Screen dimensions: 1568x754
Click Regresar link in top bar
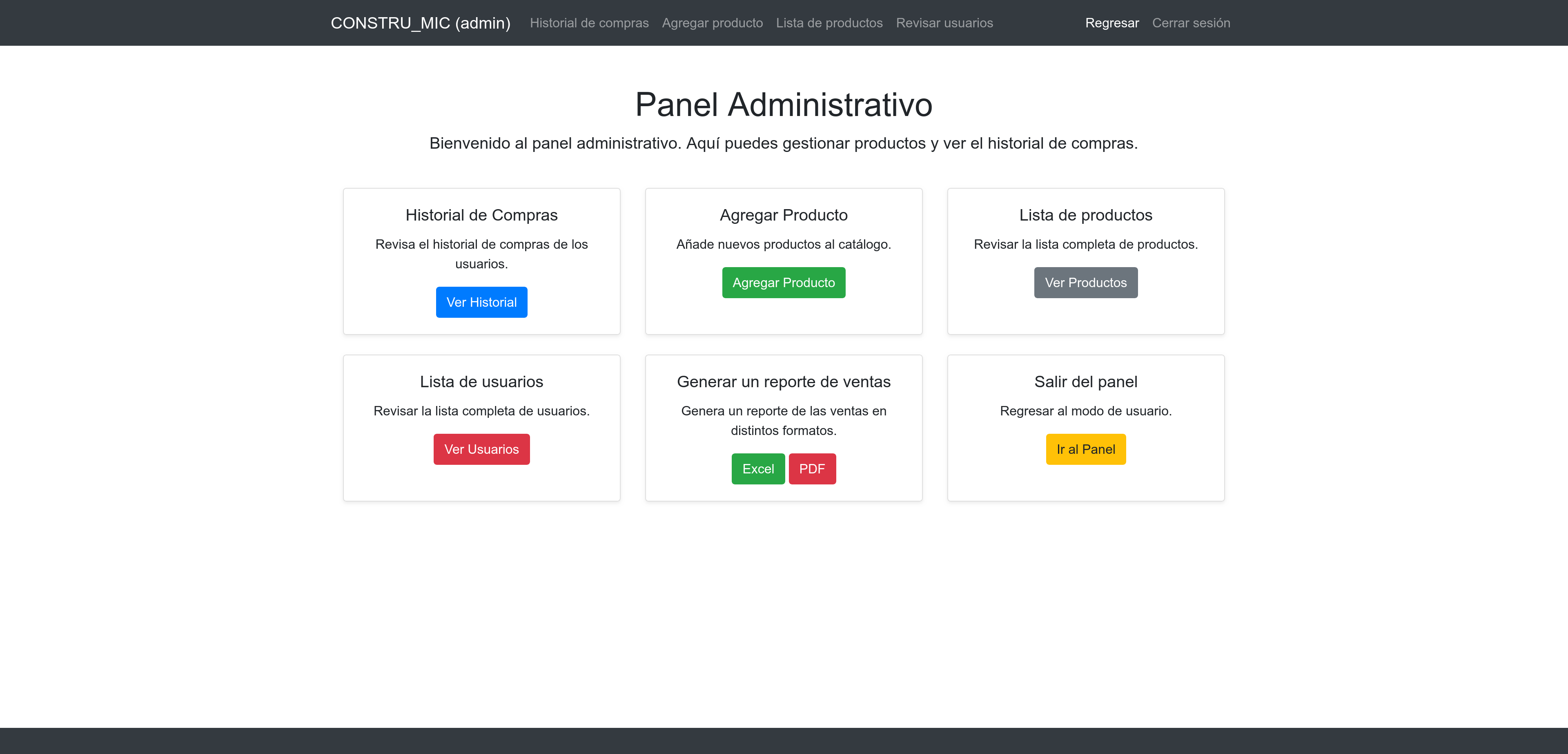pos(1111,23)
